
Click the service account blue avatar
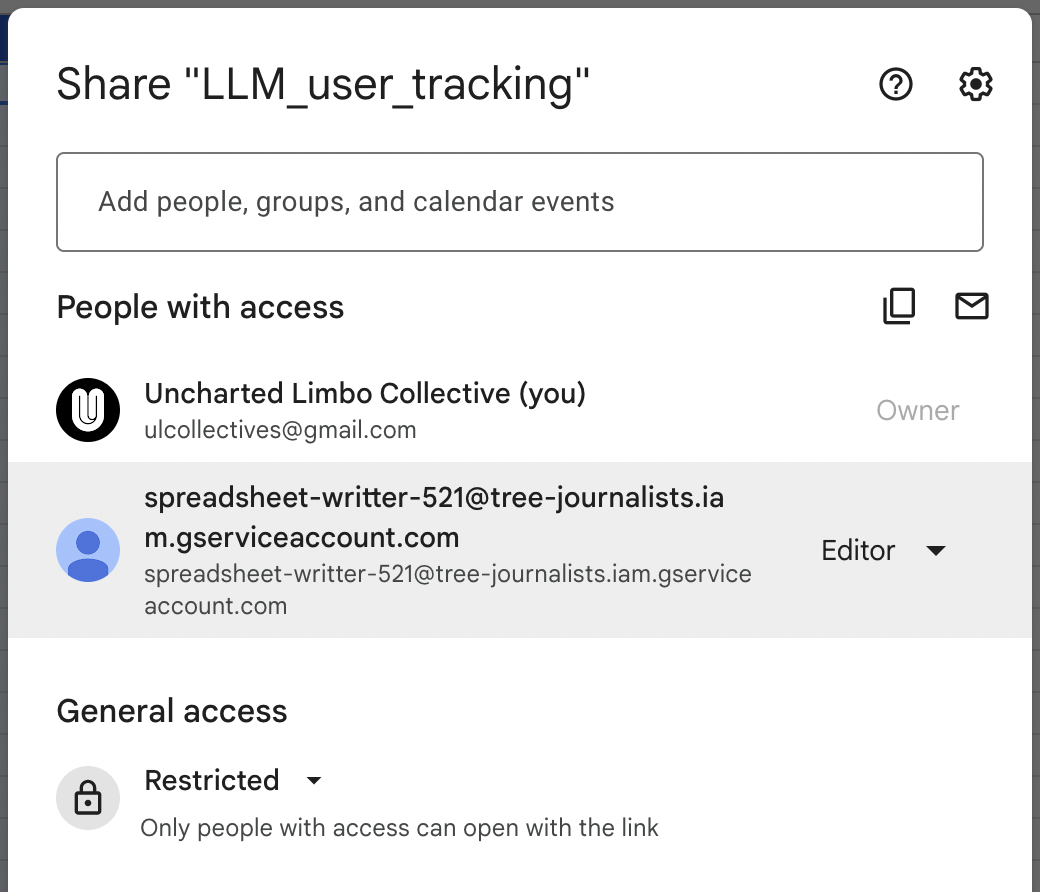click(x=88, y=550)
